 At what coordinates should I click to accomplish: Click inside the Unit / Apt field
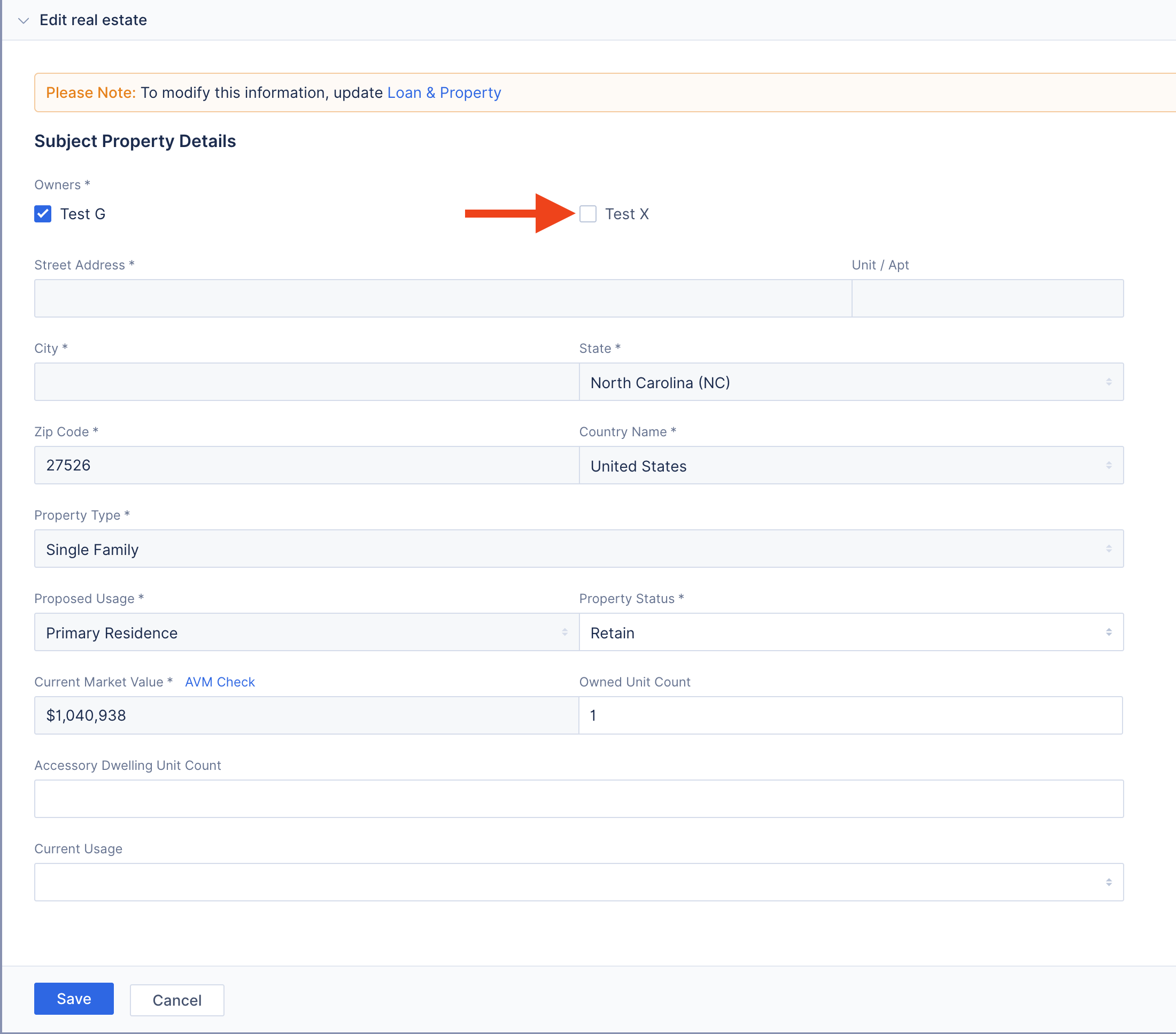click(x=987, y=298)
